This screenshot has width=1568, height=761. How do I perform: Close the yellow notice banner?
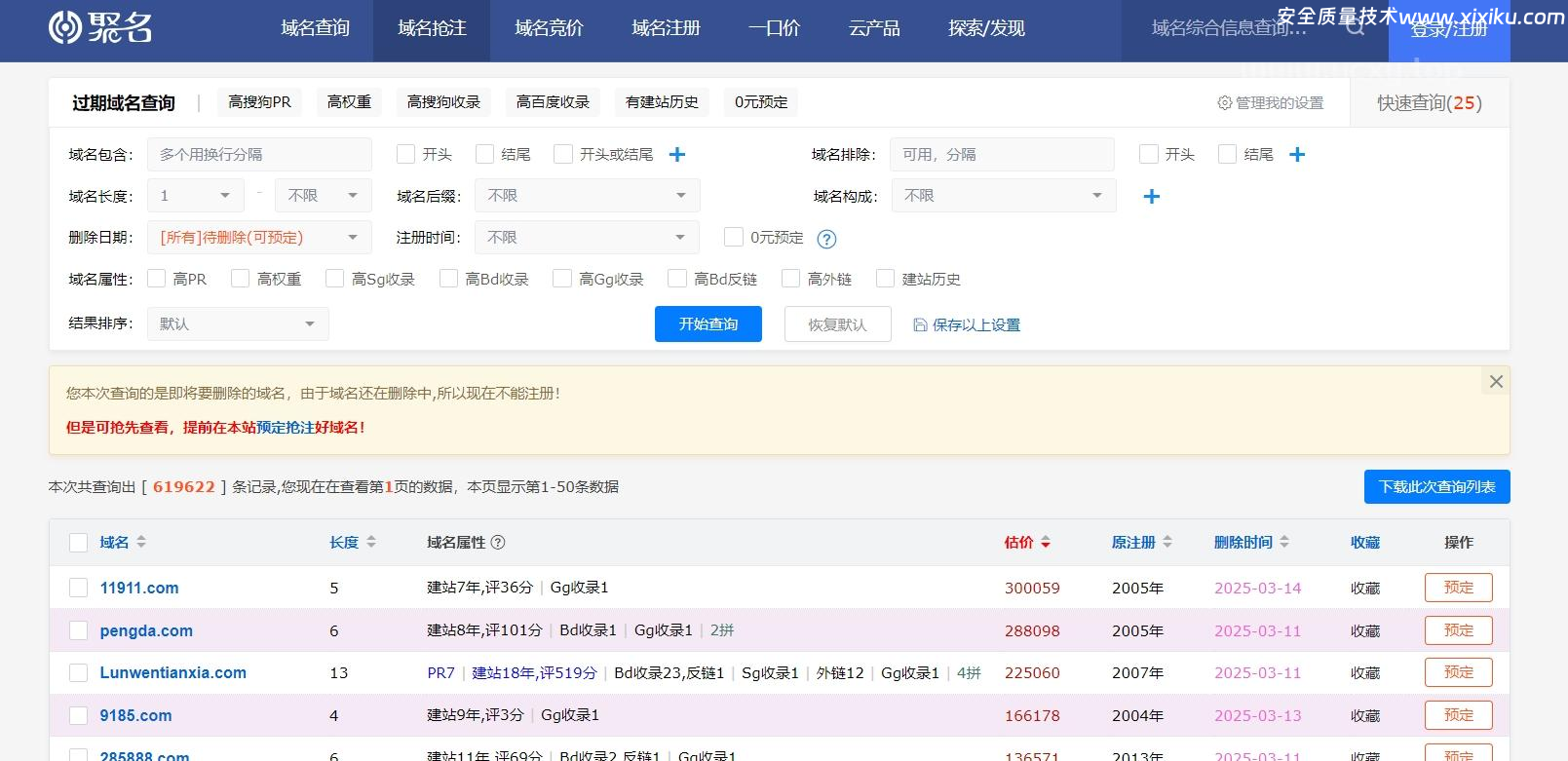pyautogui.click(x=1496, y=382)
